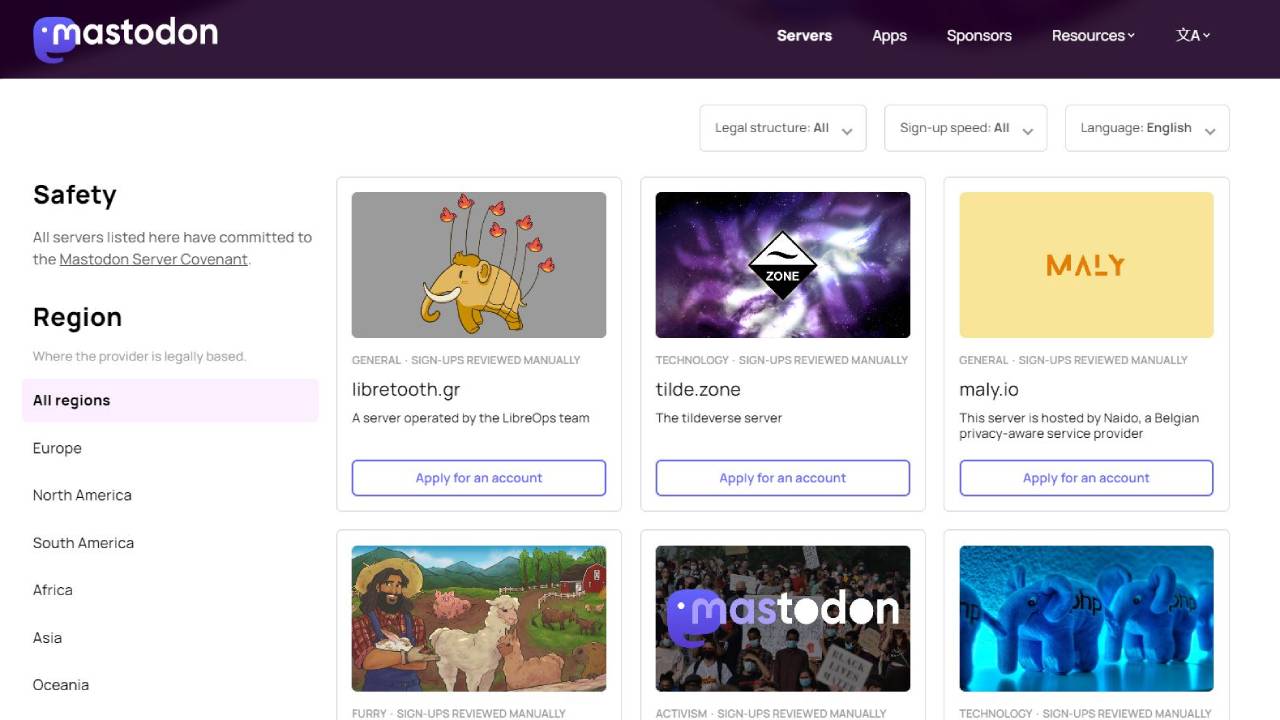Click the libretooth.gr mammoth thumbnail
Image resolution: width=1280 pixels, height=720 pixels.
pos(479,265)
